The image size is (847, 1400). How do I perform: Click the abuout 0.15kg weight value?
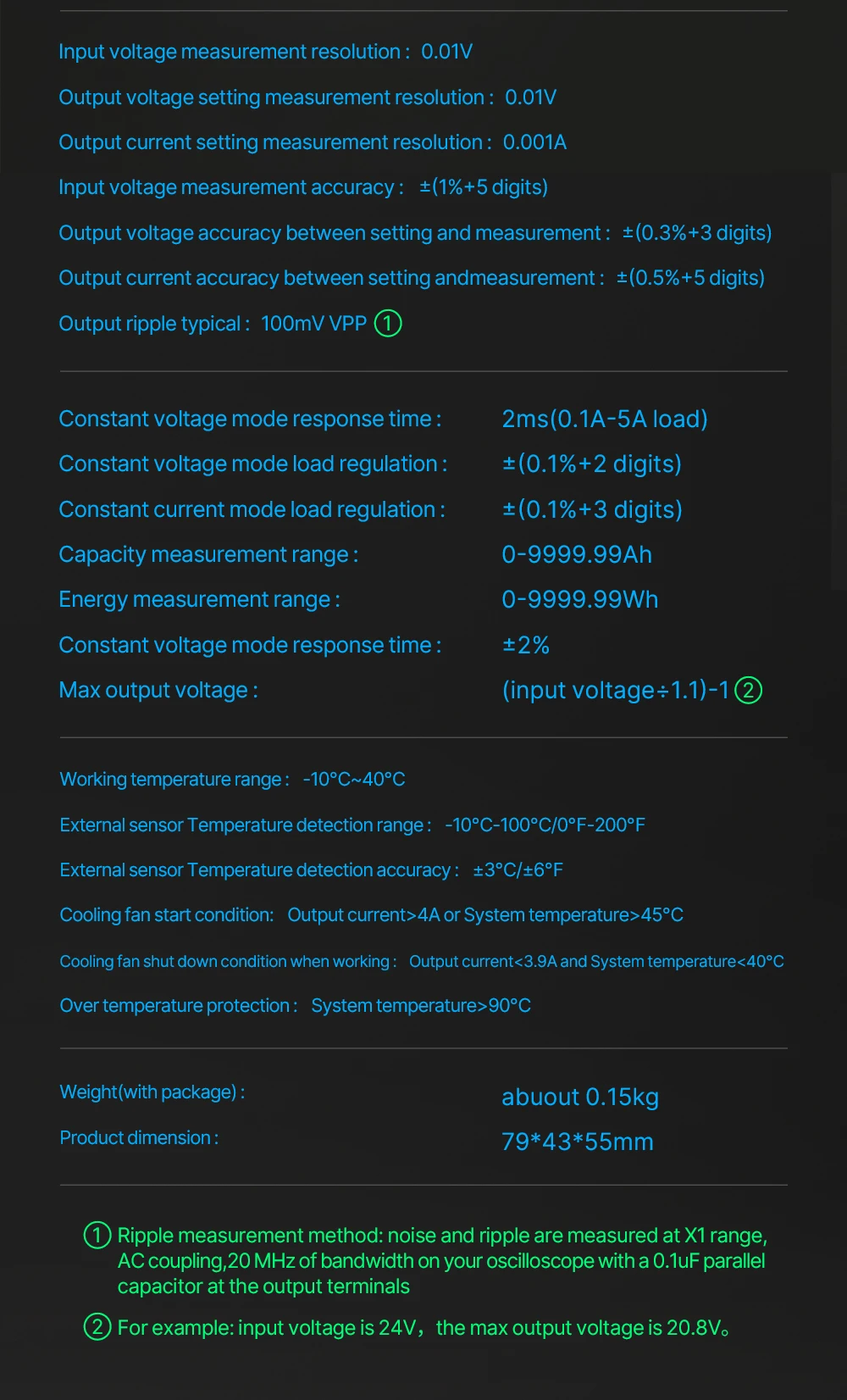[x=580, y=1097]
